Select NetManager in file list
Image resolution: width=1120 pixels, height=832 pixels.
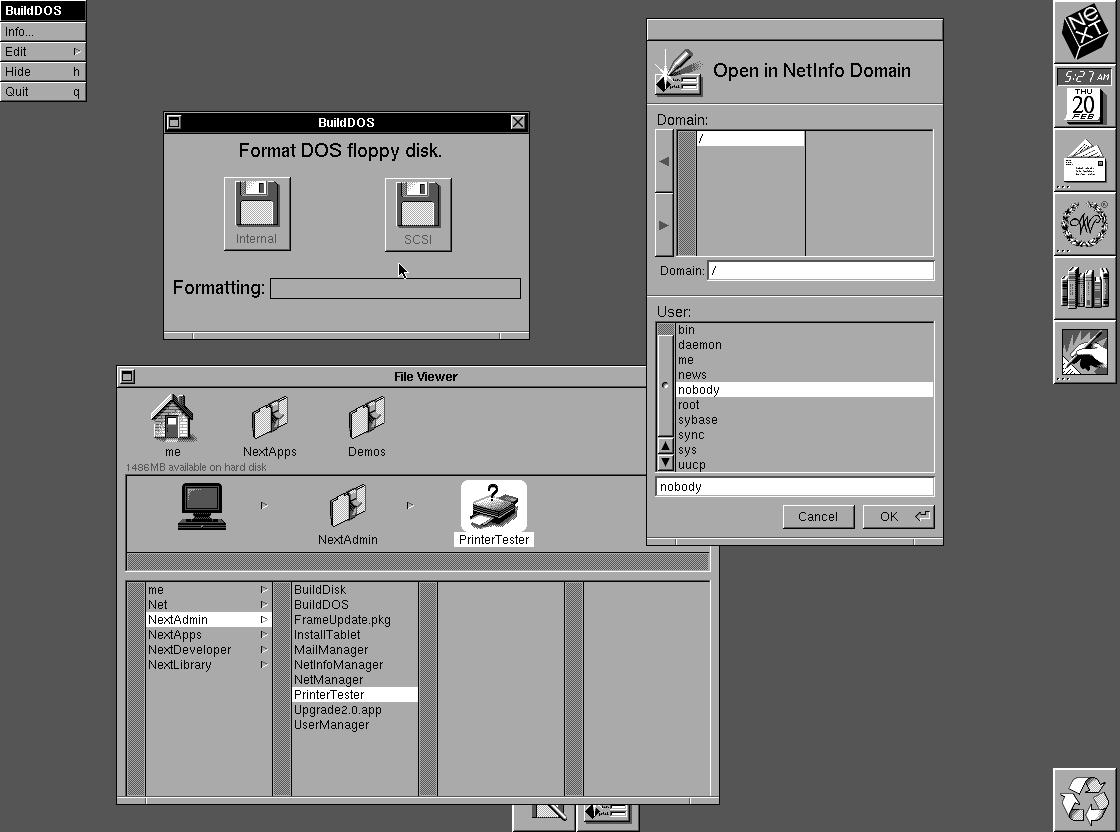point(354,680)
